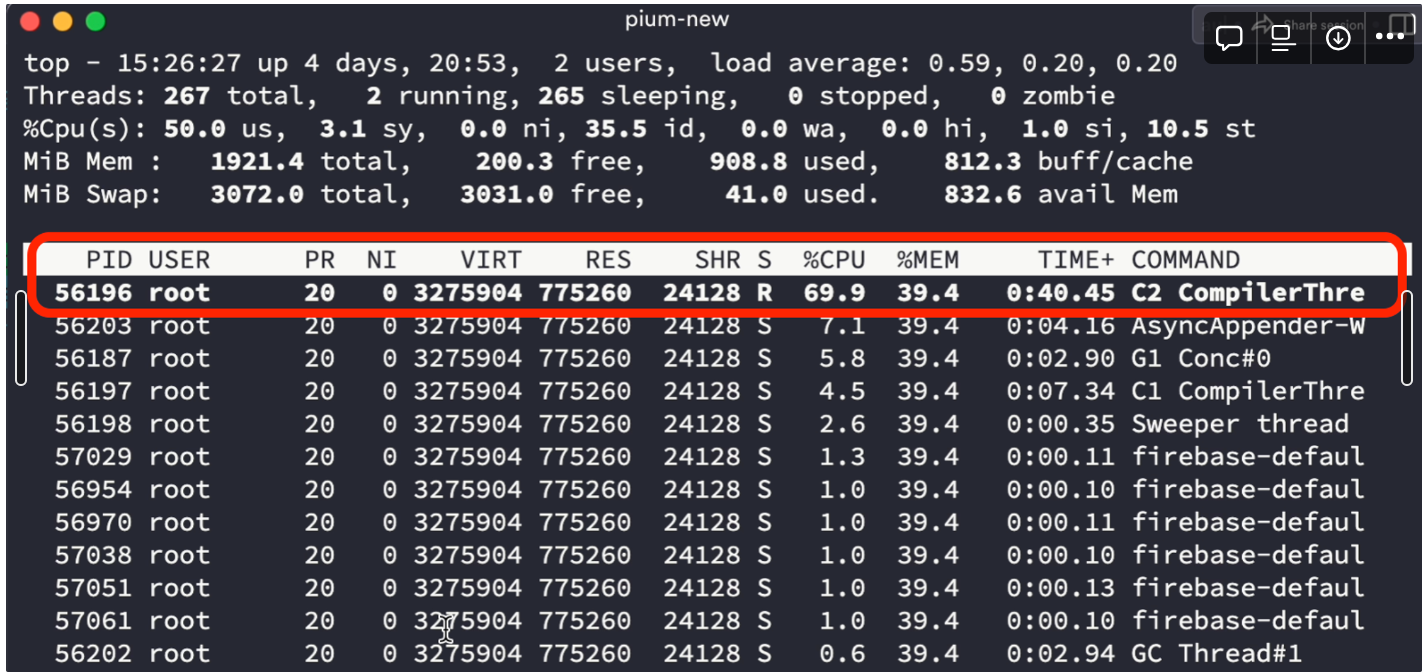Image resolution: width=1428 pixels, height=672 pixels.
Task: Open the comment bubble icon in the overlay toolbar
Action: pyautogui.click(x=1229, y=38)
